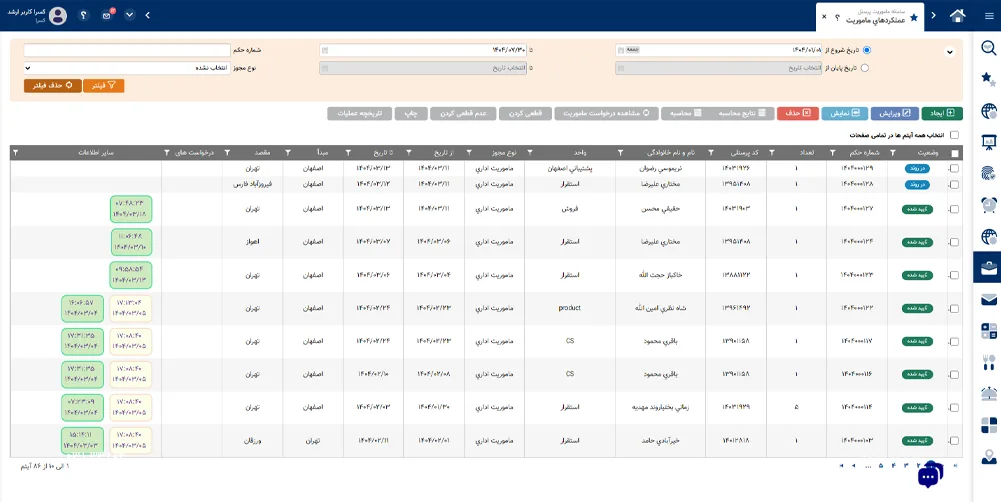The image size is (1001, 502).
Task: Click the green 'ایجاد' button
Action: pos(942,113)
